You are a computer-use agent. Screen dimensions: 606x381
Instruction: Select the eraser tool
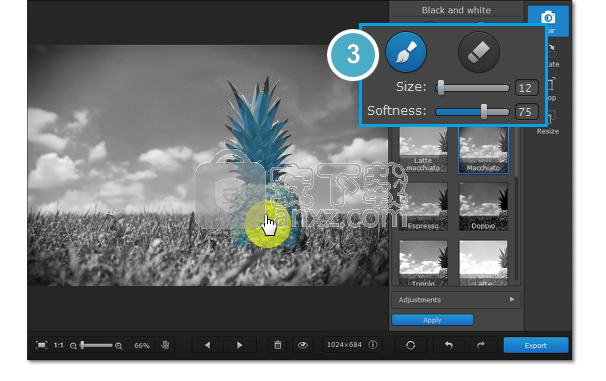pyautogui.click(x=478, y=52)
